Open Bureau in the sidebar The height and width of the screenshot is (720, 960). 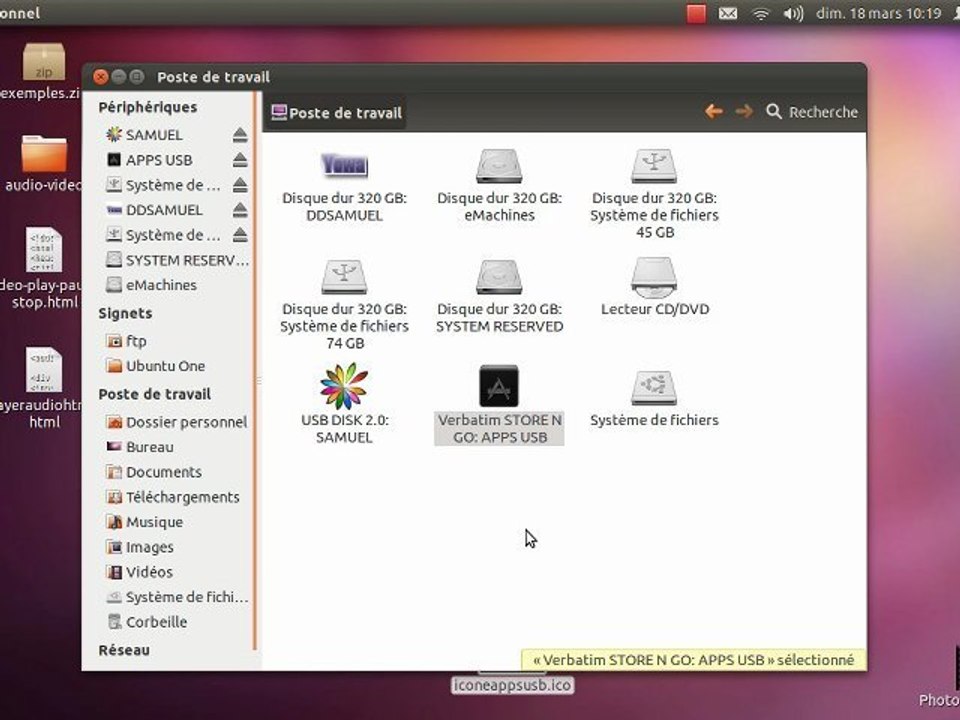(140, 447)
